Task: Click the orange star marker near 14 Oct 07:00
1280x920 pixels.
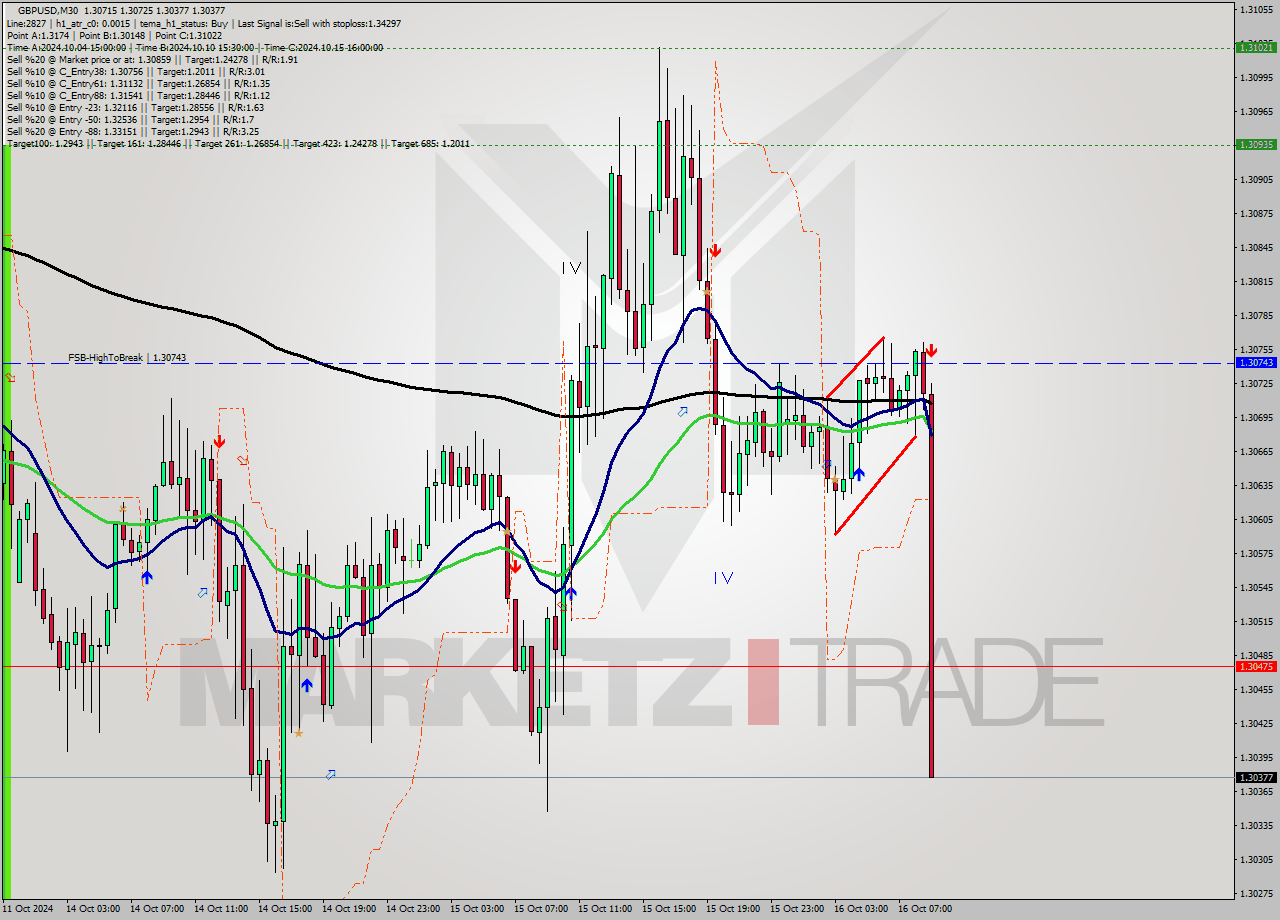Action: (x=123, y=507)
